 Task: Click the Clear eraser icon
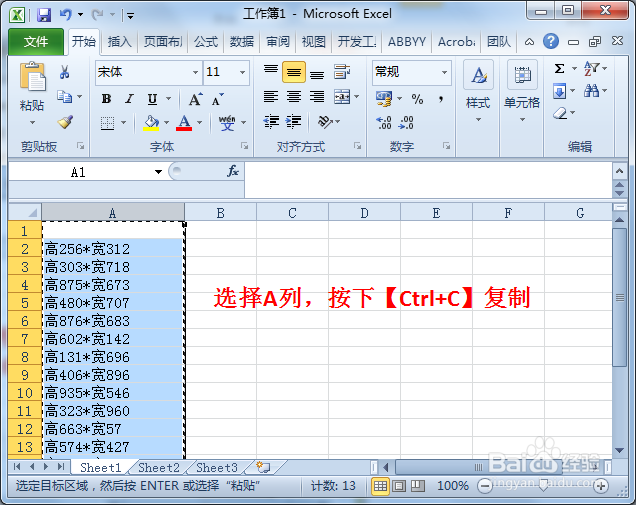560,113
